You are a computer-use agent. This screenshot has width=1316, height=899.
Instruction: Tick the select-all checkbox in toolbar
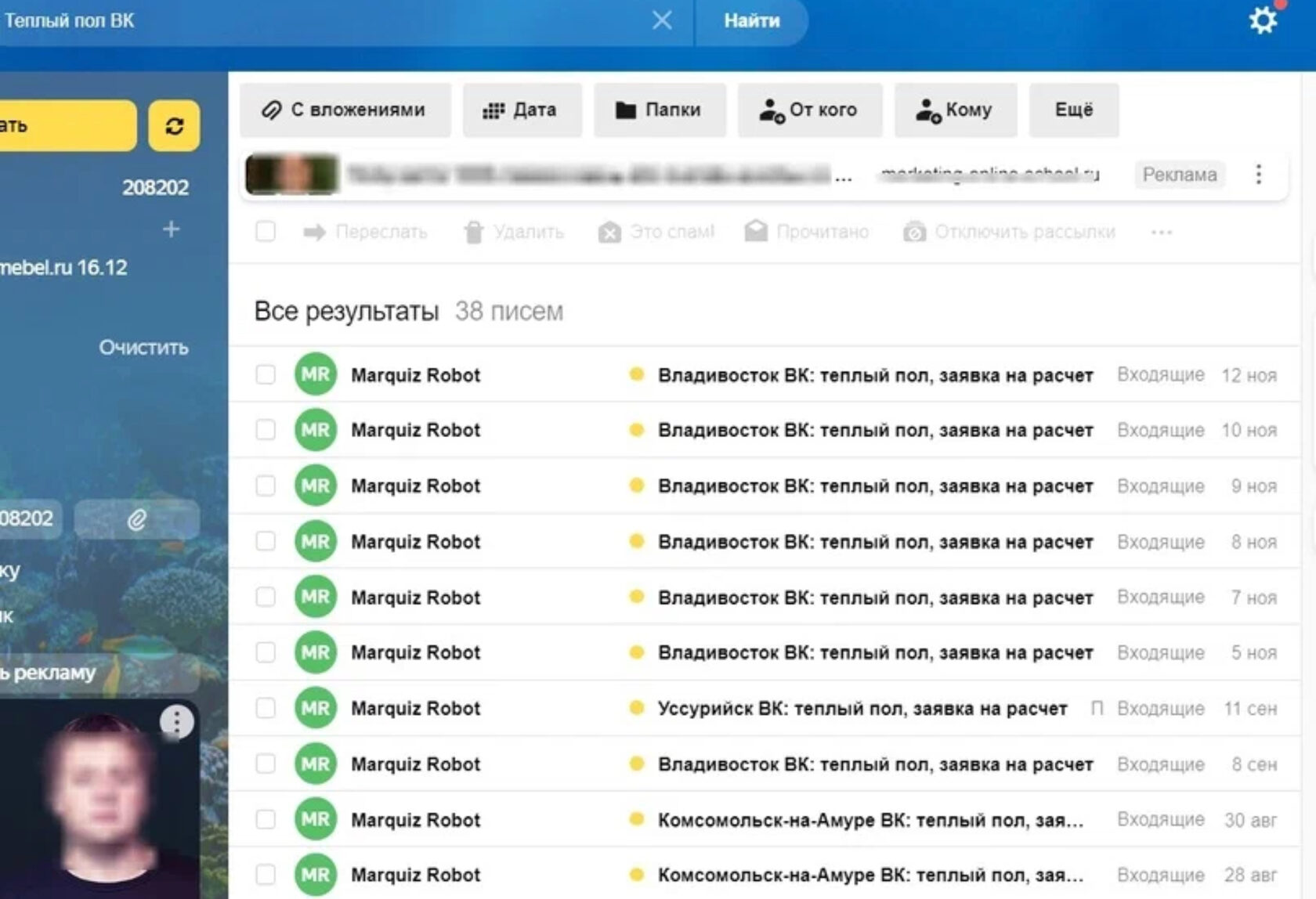point(266,232)
